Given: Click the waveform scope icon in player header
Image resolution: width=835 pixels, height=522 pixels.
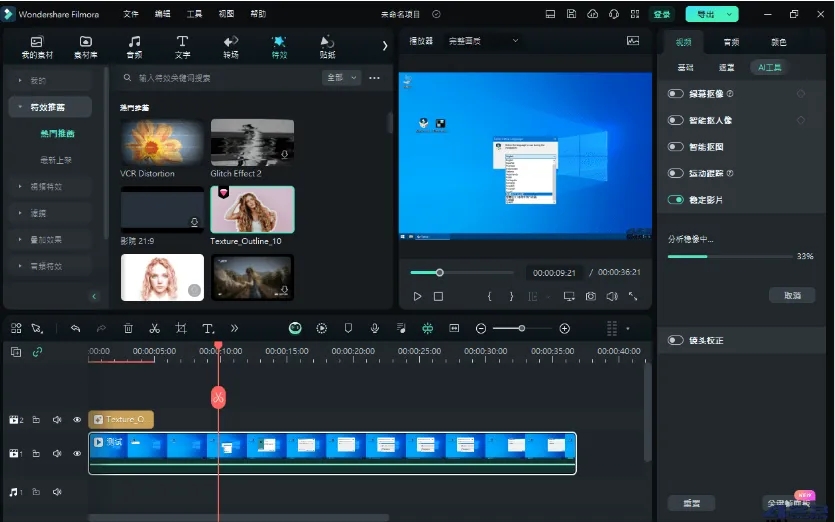Looking at the screenshot, I should click(x=633, y=41).
